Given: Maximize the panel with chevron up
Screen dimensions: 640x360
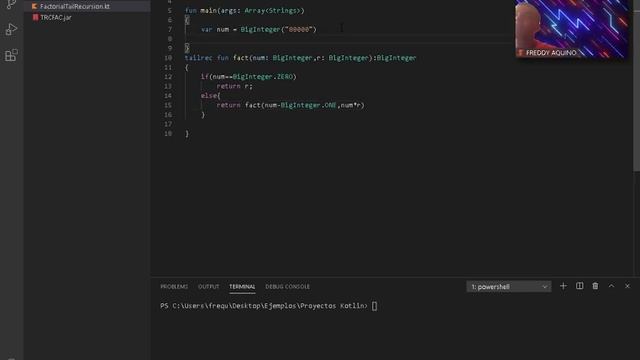Looking at the screenshot, I should (x=611, y=286).
